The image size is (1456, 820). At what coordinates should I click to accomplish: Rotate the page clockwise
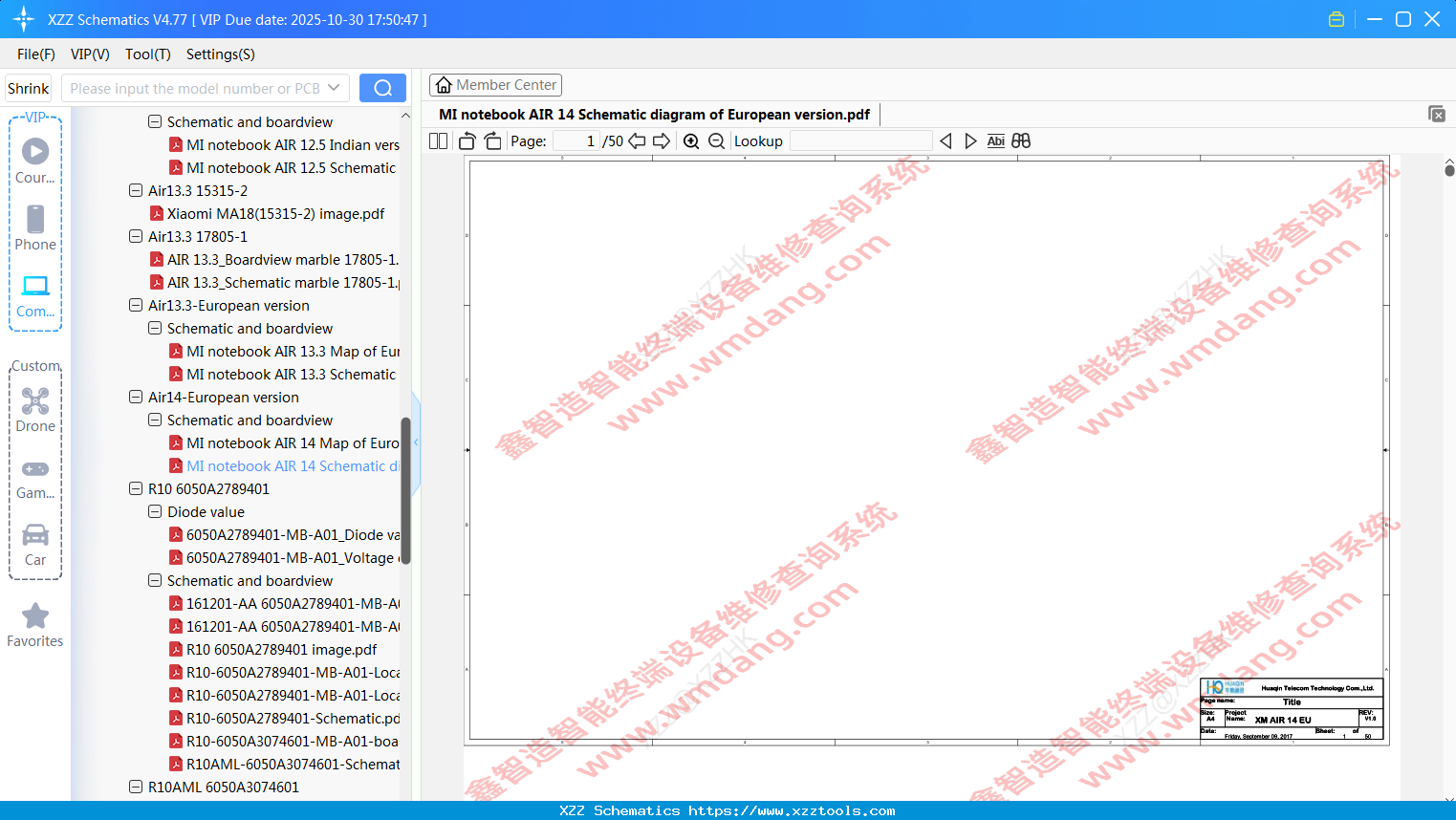(492, 140)
